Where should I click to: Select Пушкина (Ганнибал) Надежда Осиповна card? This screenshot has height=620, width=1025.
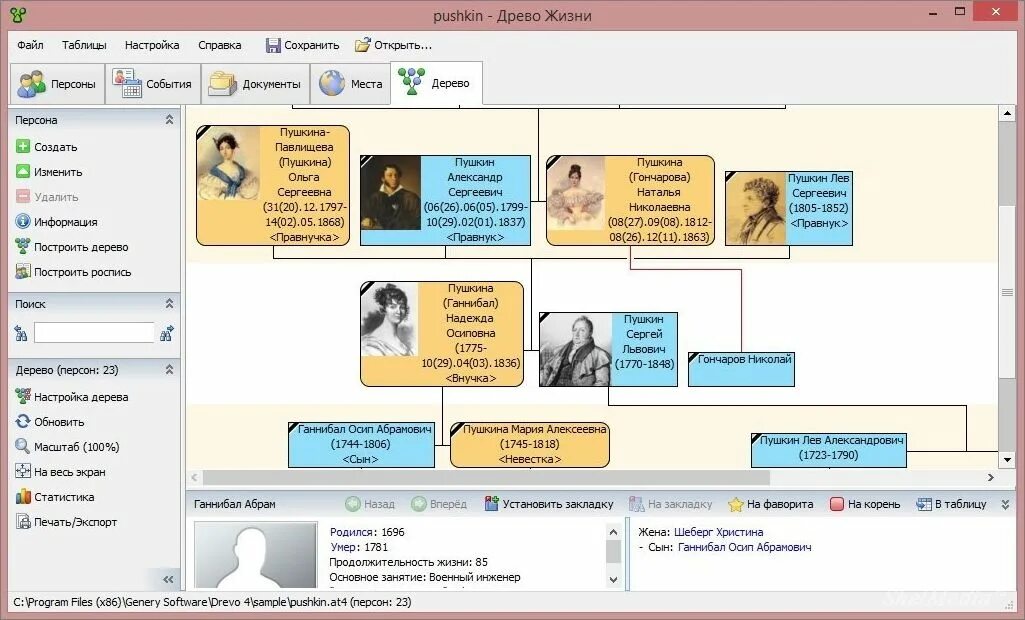pos(442,334)
